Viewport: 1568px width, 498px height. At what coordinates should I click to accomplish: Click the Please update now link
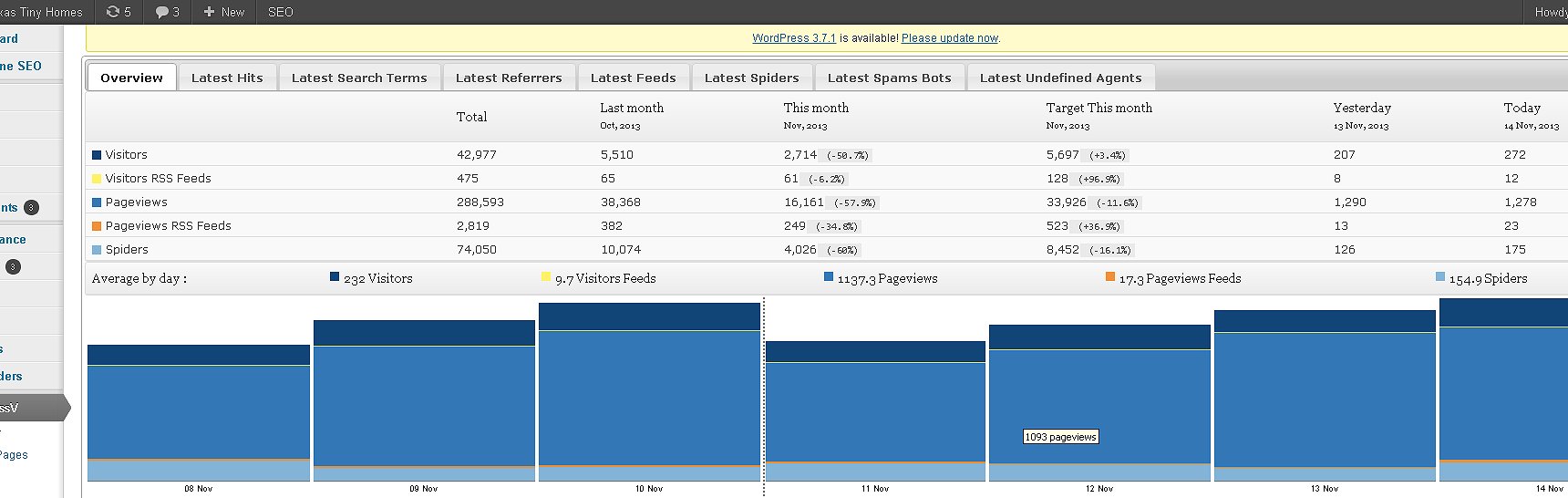(949, 38)
